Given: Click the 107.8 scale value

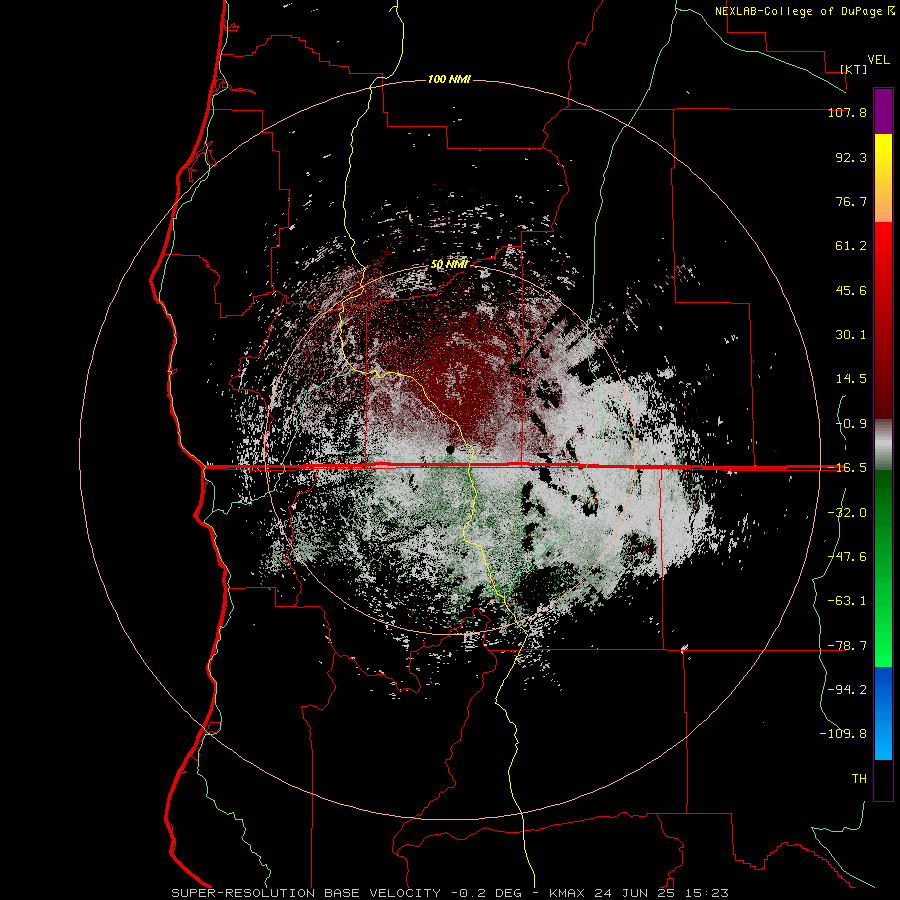Looking at the screenshot, I should pyautogui.click(x=847, y=112).
